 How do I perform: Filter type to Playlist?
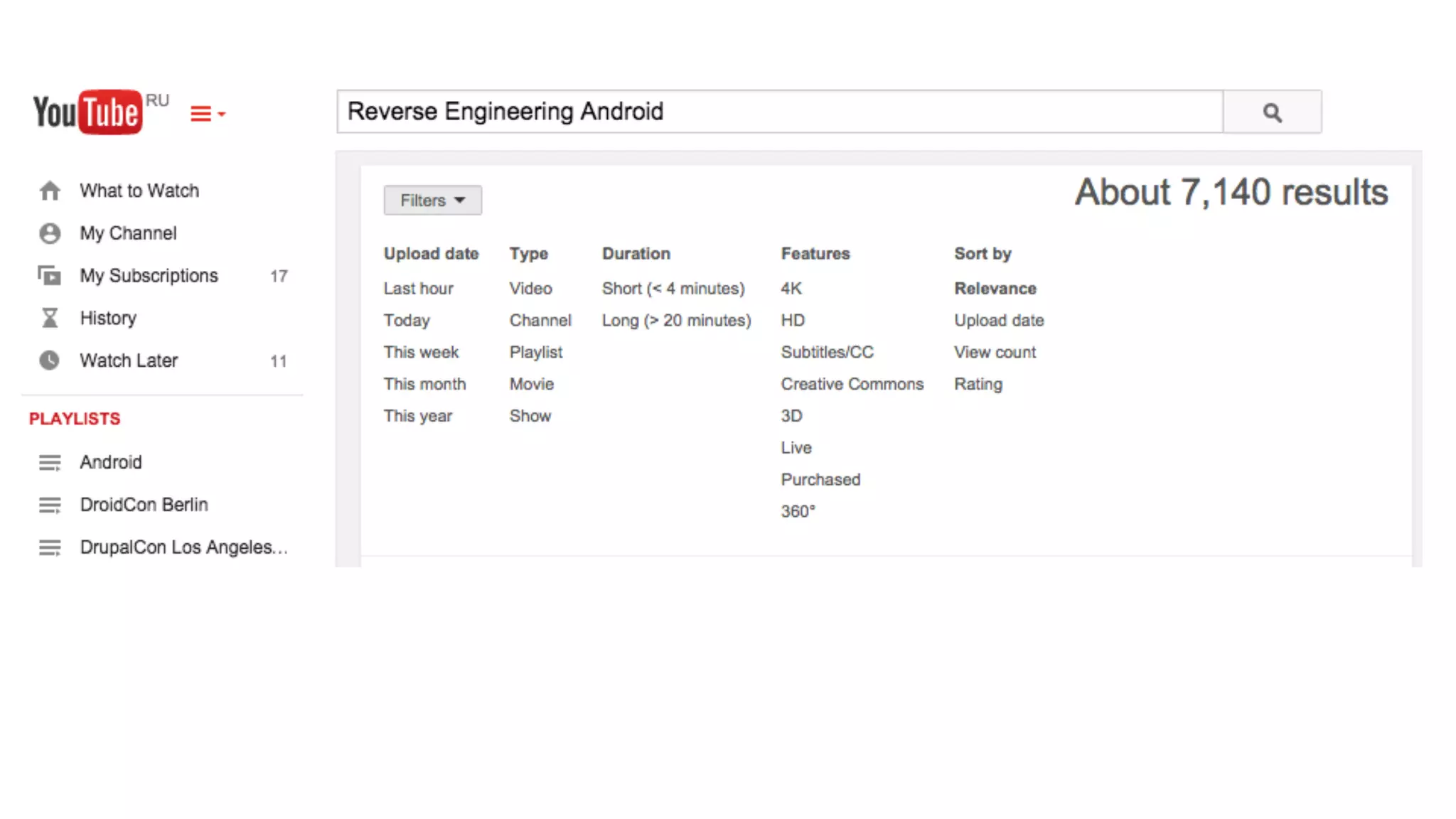tap(535, 353)
